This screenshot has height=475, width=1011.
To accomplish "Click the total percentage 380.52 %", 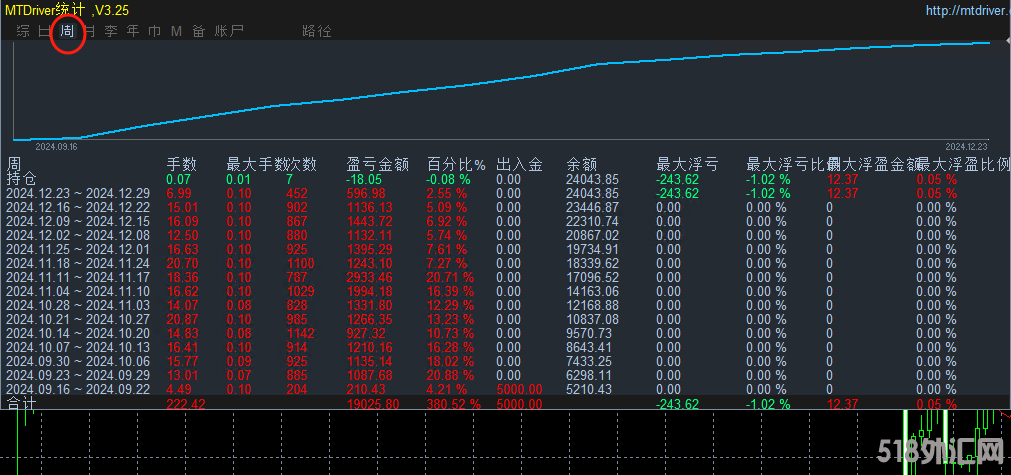I will click(x=454, y=404).
